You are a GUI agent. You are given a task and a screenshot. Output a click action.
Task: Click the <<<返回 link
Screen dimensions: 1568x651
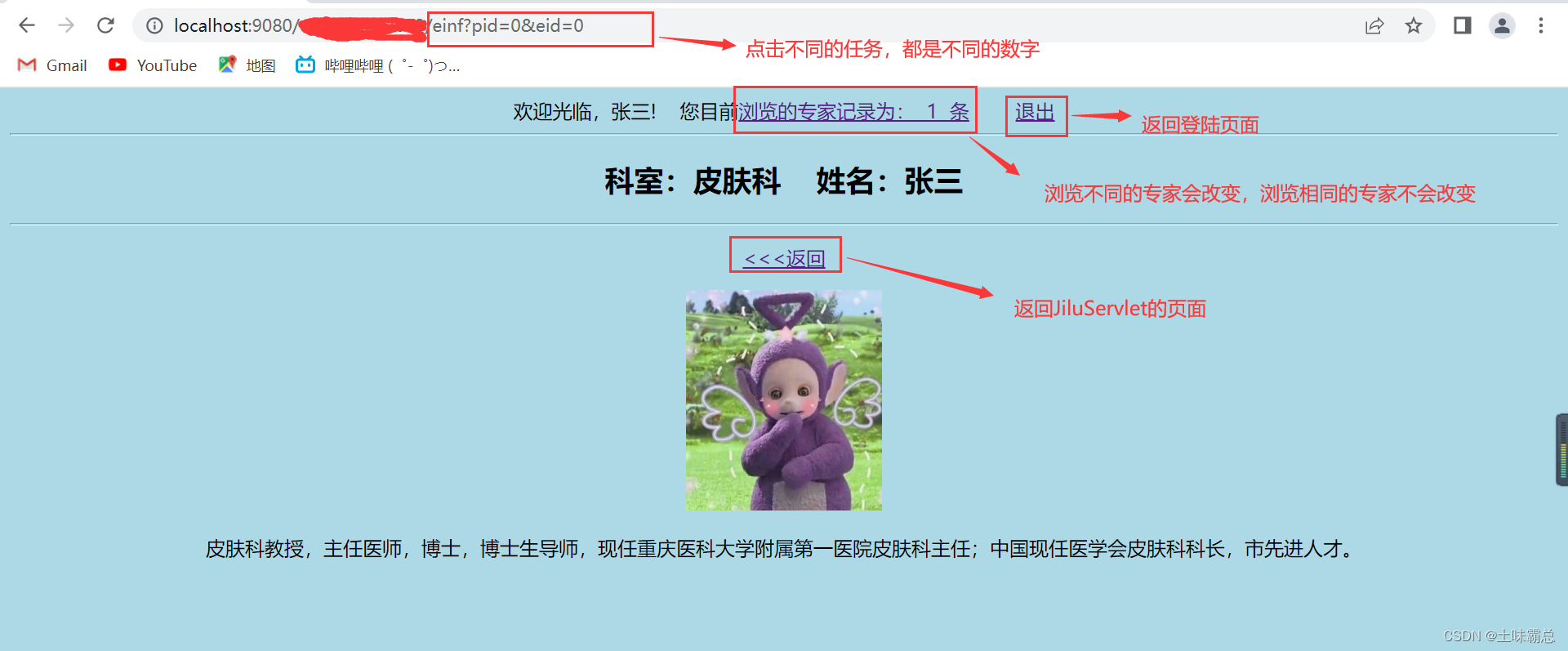784,259
